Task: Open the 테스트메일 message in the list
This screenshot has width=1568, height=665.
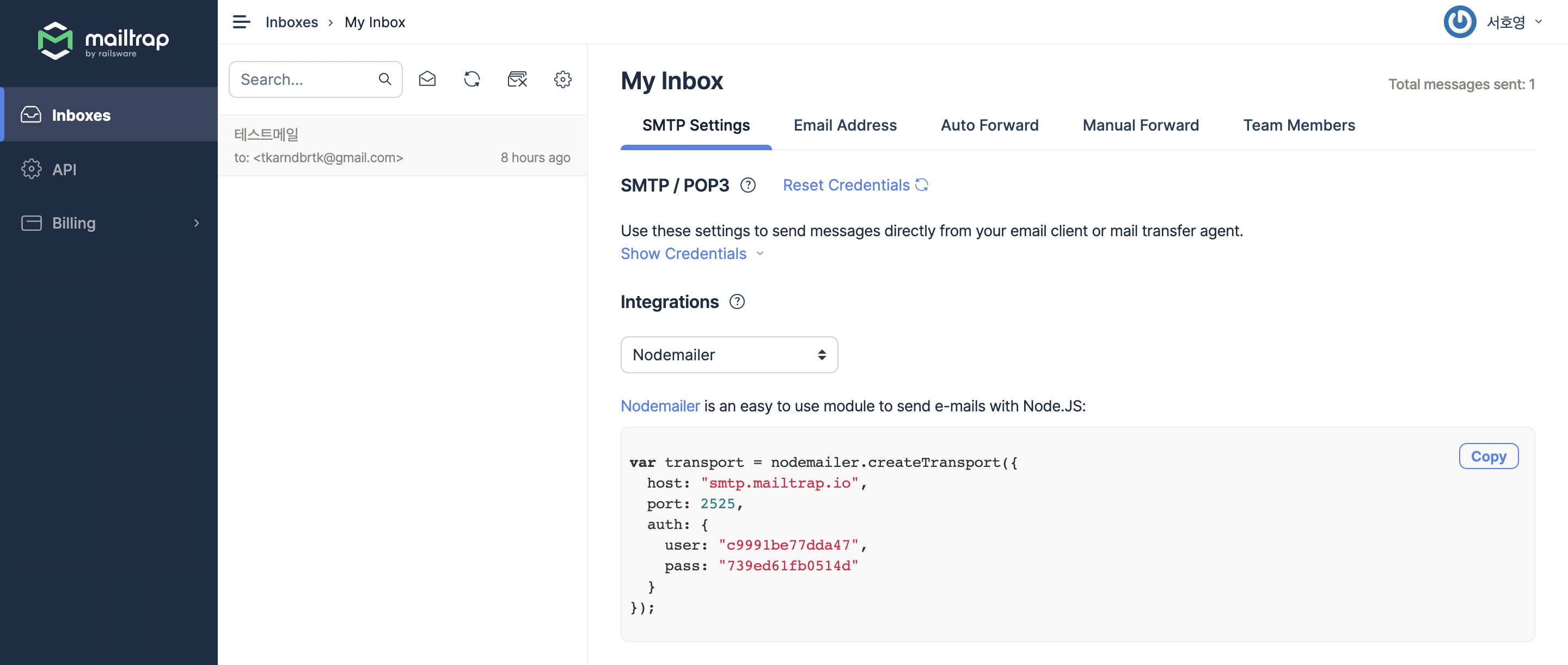Action: (x=402, y=145)
